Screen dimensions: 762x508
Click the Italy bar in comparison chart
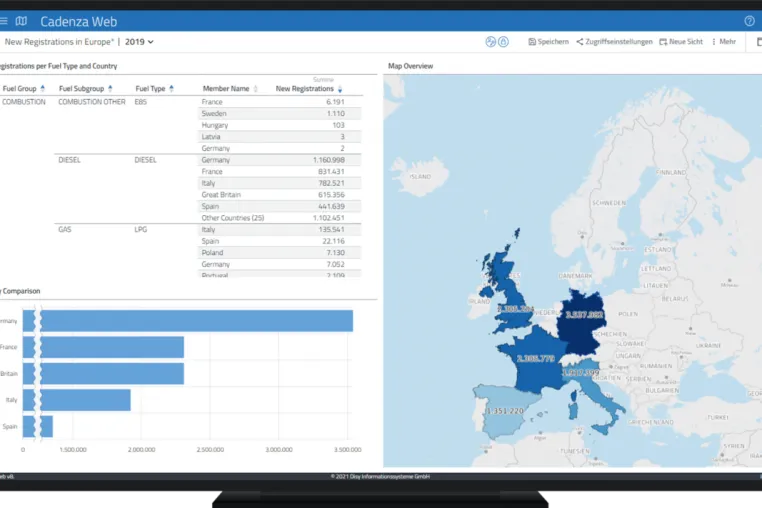[77, 400]
